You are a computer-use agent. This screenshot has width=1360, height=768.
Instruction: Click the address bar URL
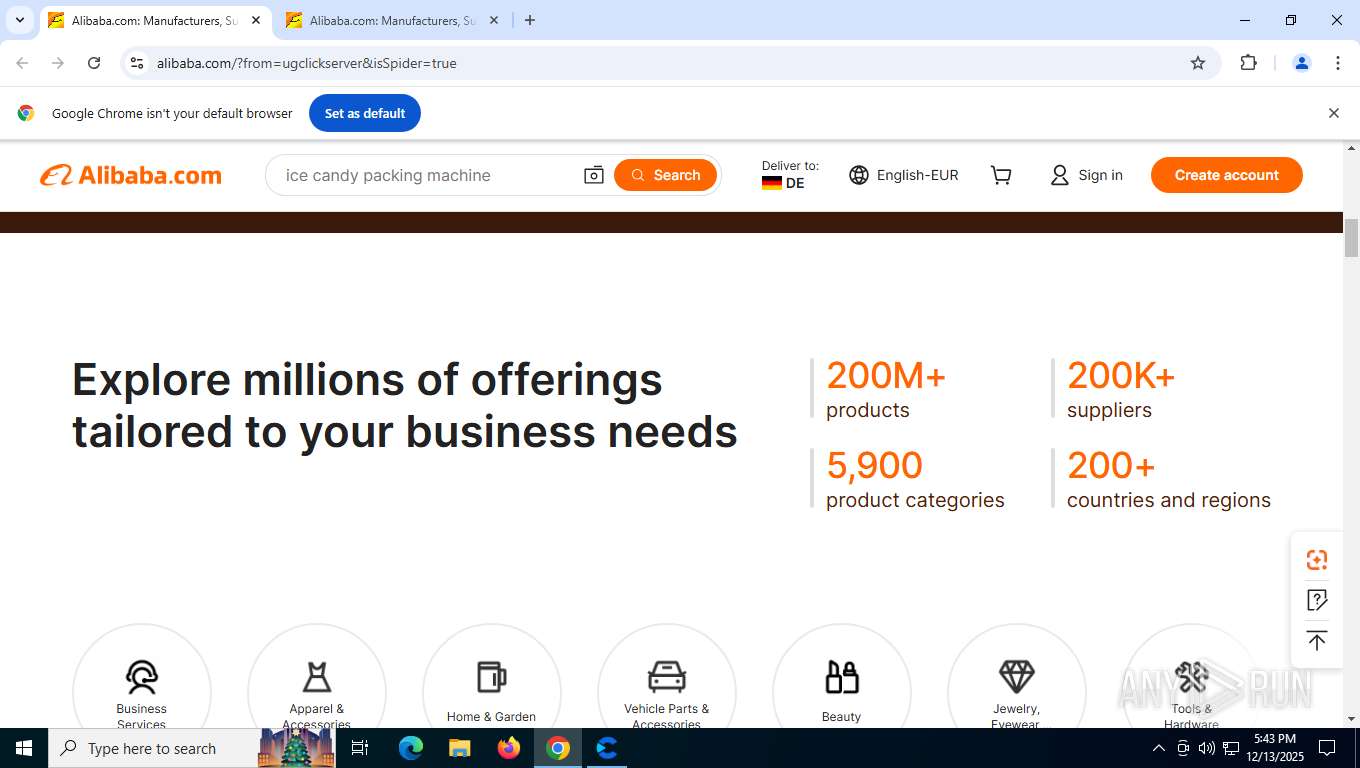pyautogui.click(x=307, y=63)
